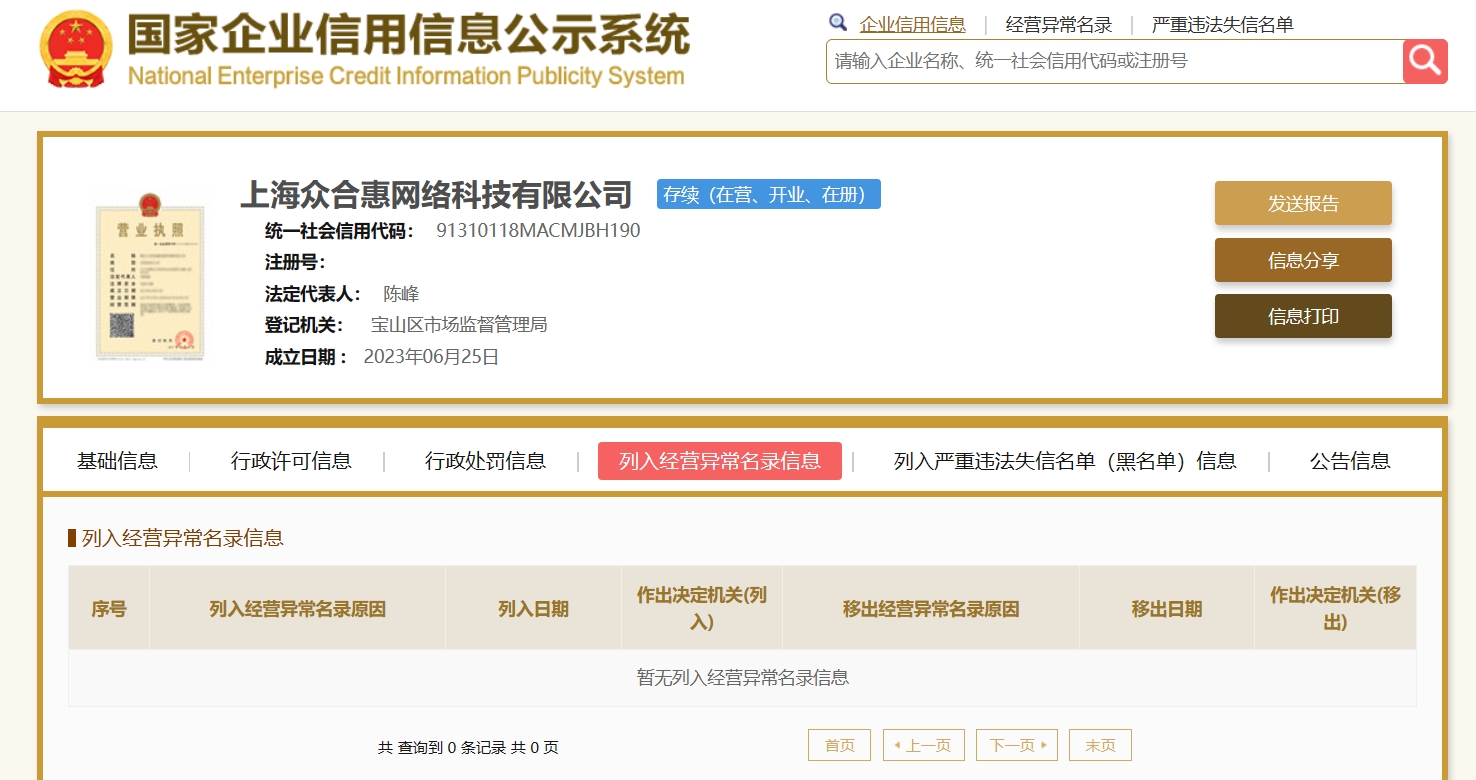Click the English title National Enterprise Credit Information Publicity System
The width and height of the screenshot is (1476, 780).
coord(406,76)
